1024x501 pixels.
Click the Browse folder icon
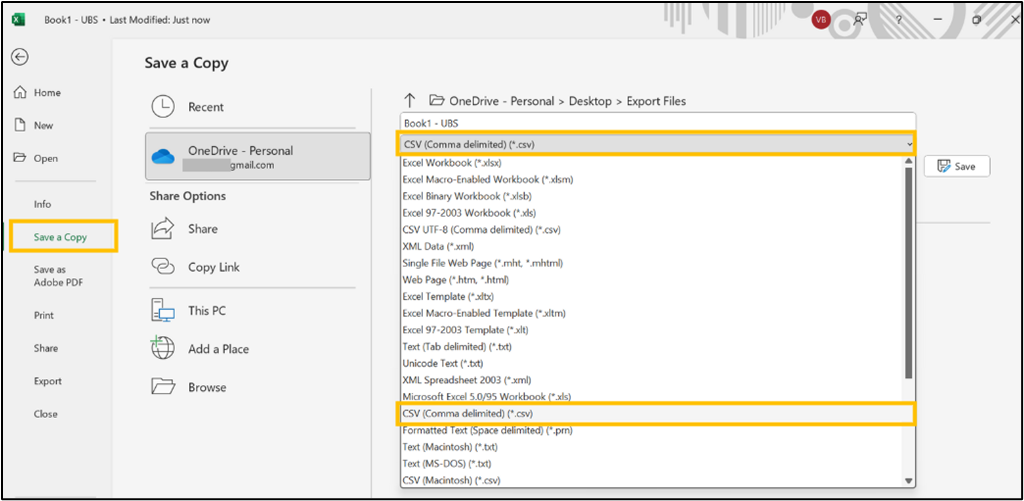pos(163,387)
